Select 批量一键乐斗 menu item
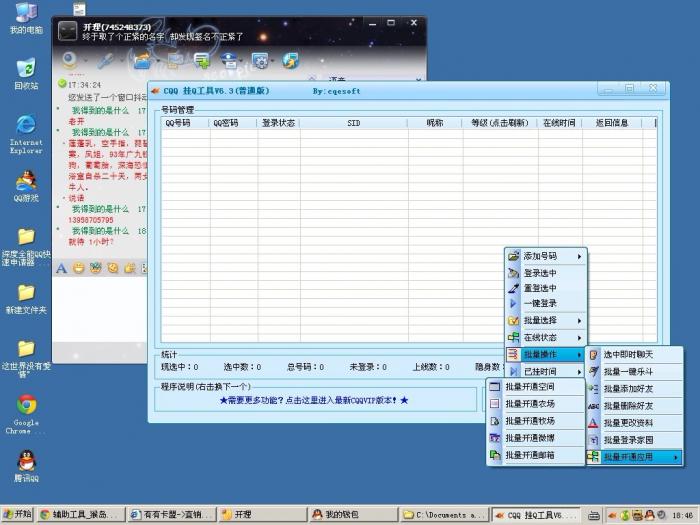Image resolution: width=700 pixels, height=525 pixels. tap(634, 371)
